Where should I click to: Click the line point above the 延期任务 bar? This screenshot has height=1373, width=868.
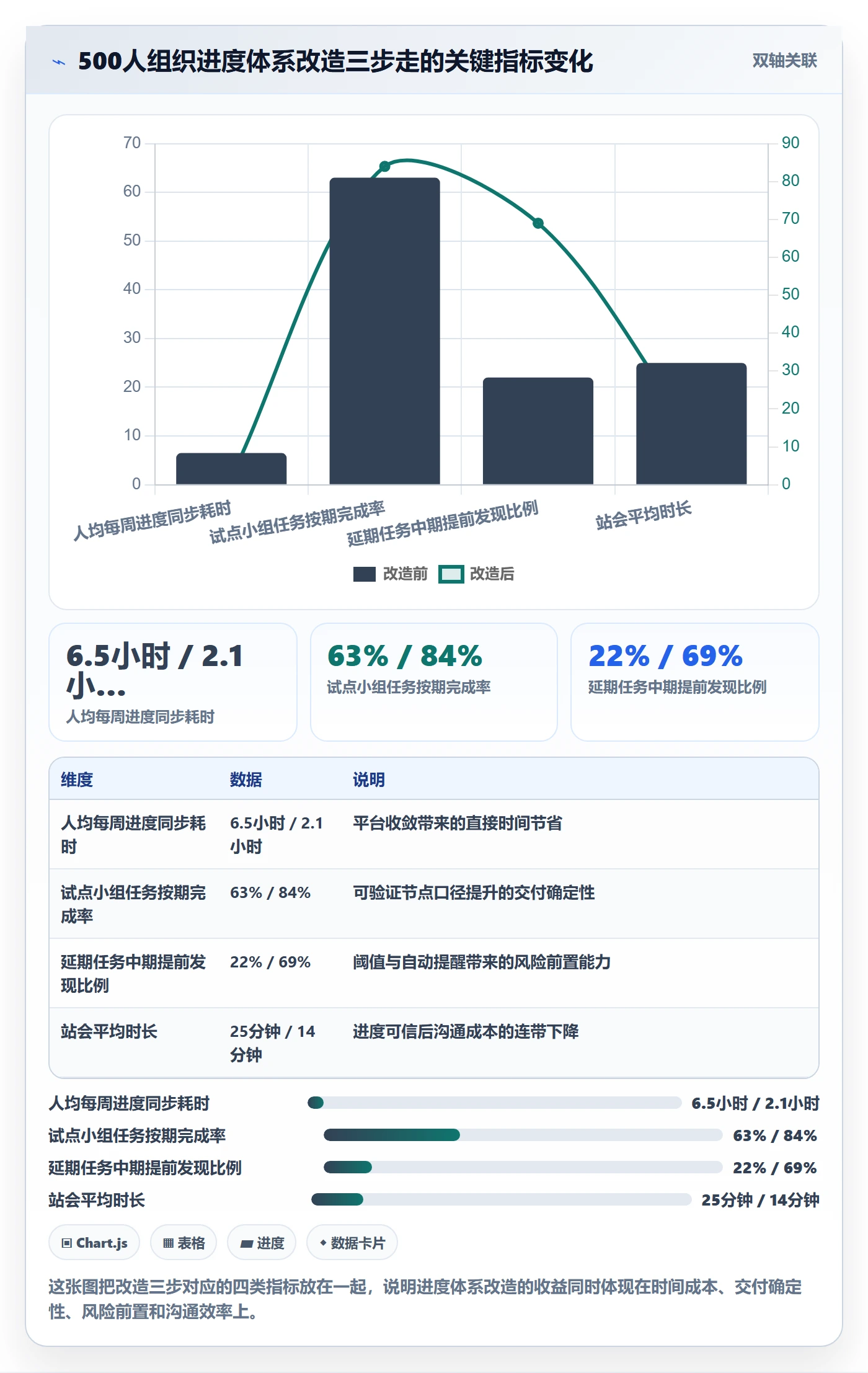pos(538,223)
